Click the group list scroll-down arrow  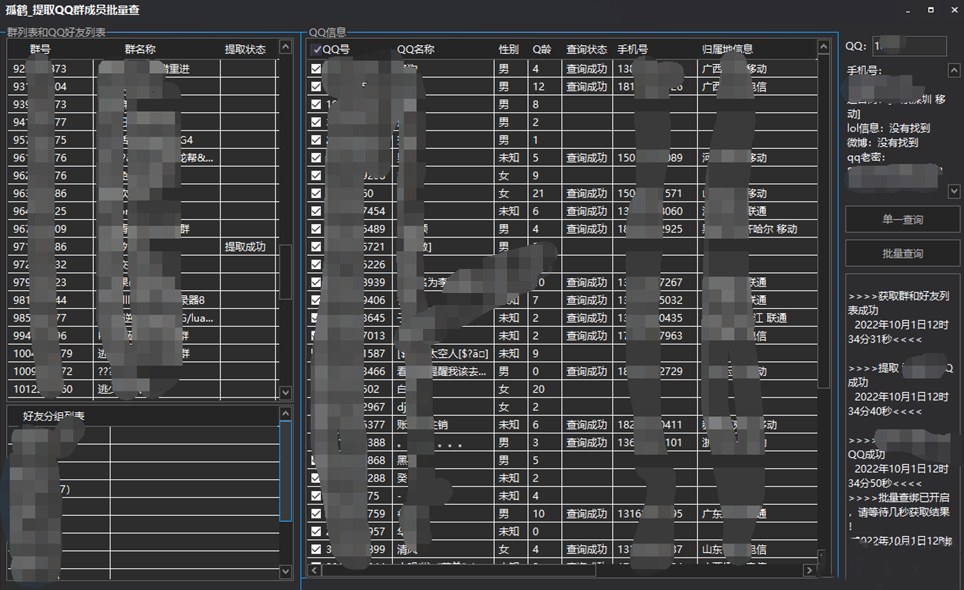[x=285, y=393]
